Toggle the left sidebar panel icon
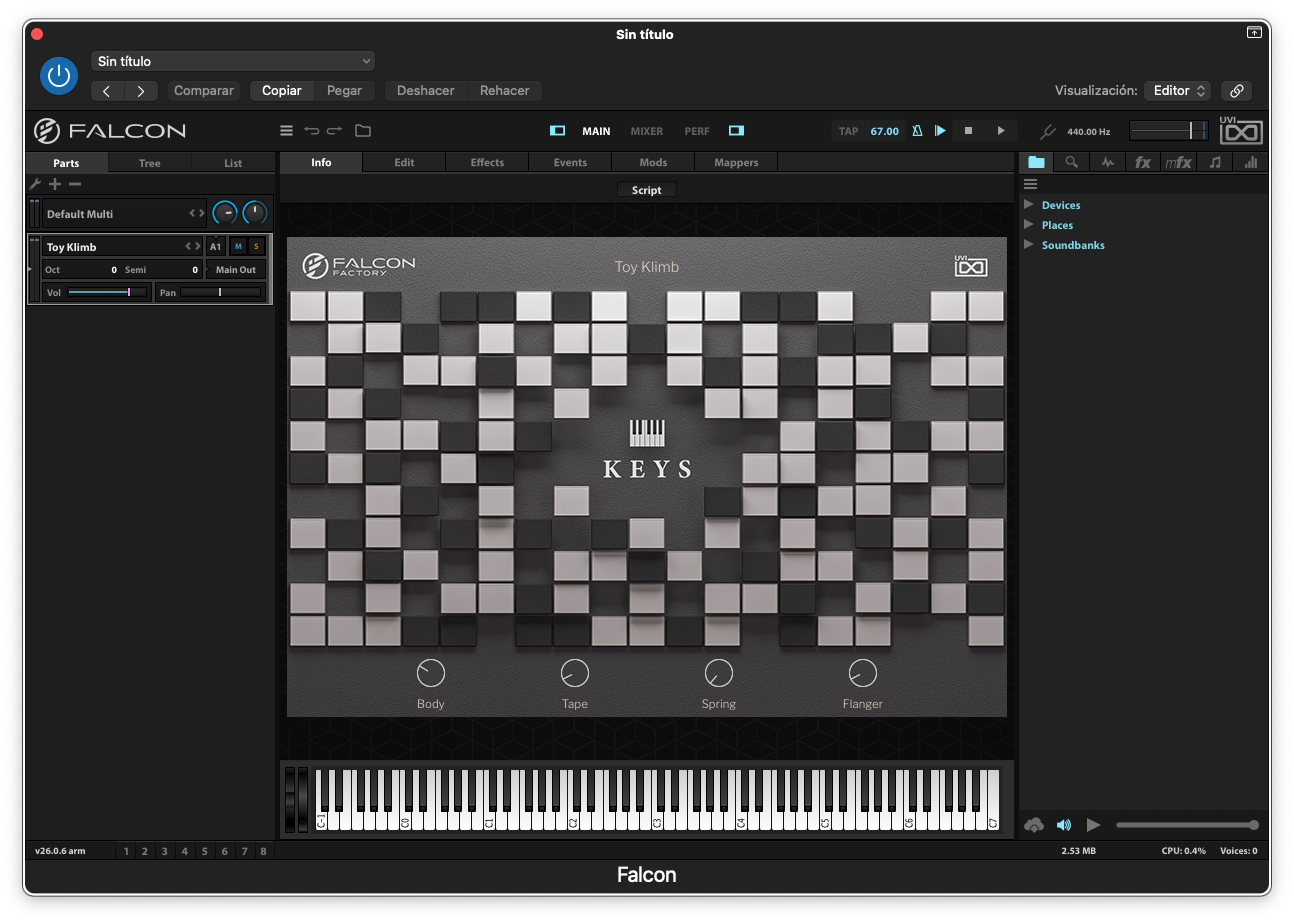Screen dimensions: 1294x923 pos(558,131)
